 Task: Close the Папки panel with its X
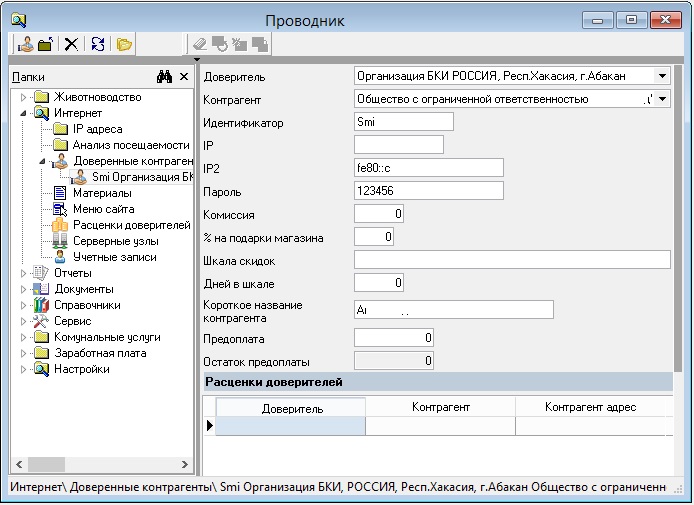(x=184, y=77)
